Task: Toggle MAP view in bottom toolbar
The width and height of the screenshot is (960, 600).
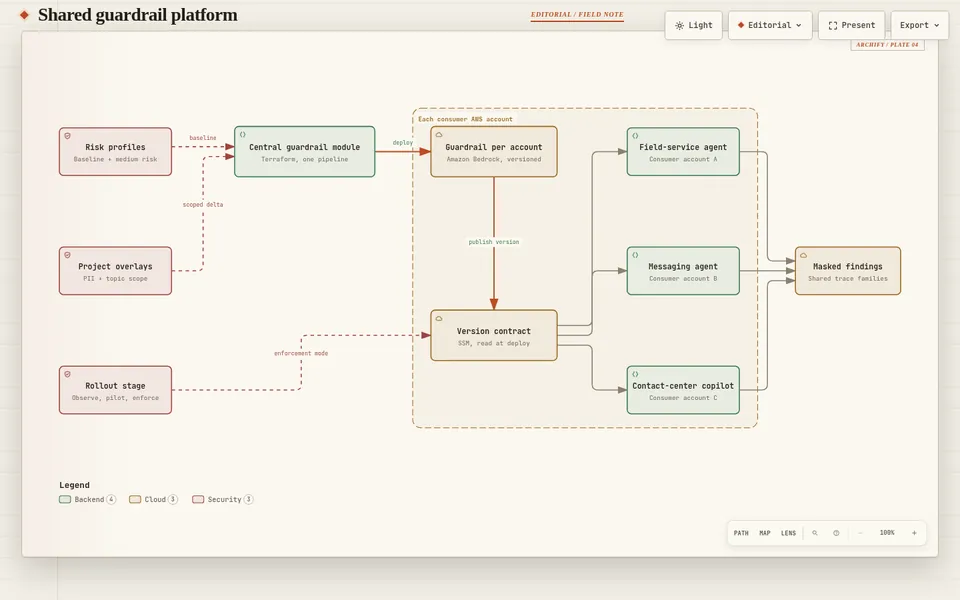Action: click(x=765, y=533)
